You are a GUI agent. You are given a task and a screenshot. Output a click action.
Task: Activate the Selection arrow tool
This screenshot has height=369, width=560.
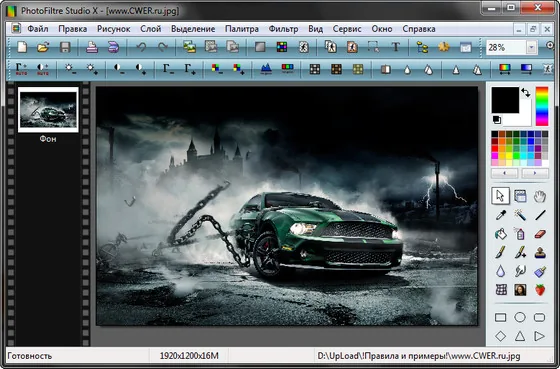click(x=500, y=196)
